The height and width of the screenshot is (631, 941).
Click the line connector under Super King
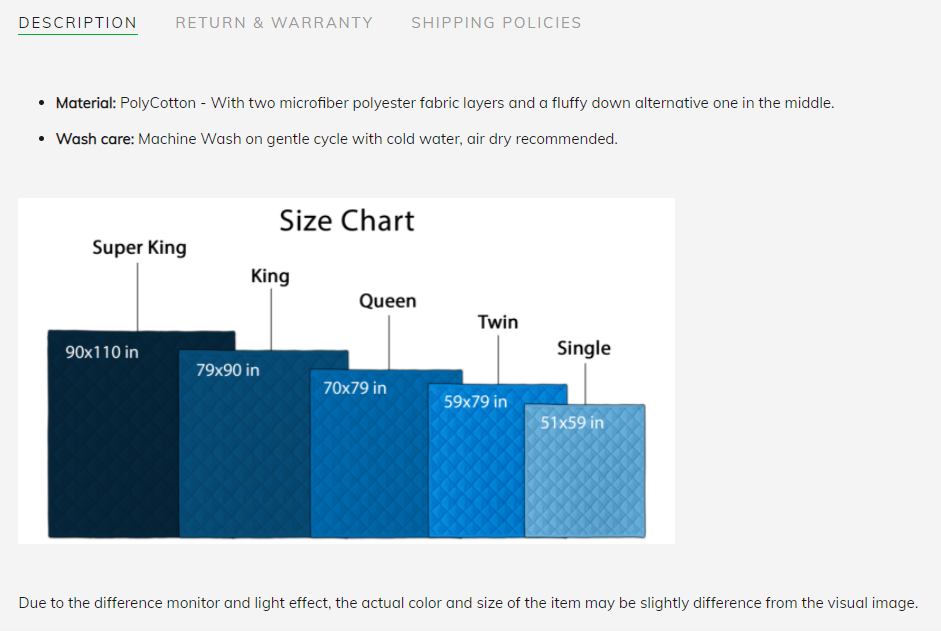(137, 297)
